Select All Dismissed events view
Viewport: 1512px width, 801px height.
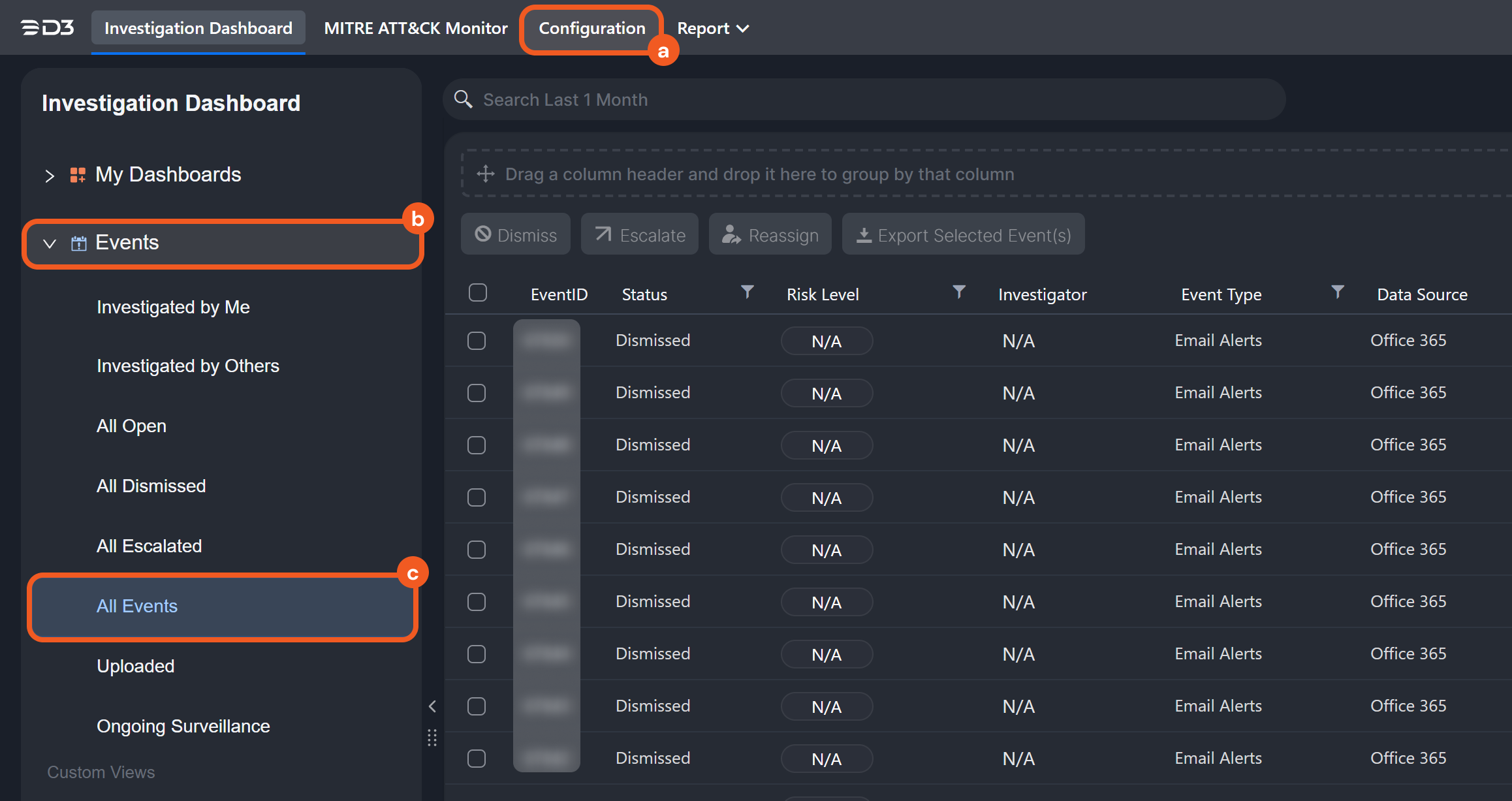(151, 485)
